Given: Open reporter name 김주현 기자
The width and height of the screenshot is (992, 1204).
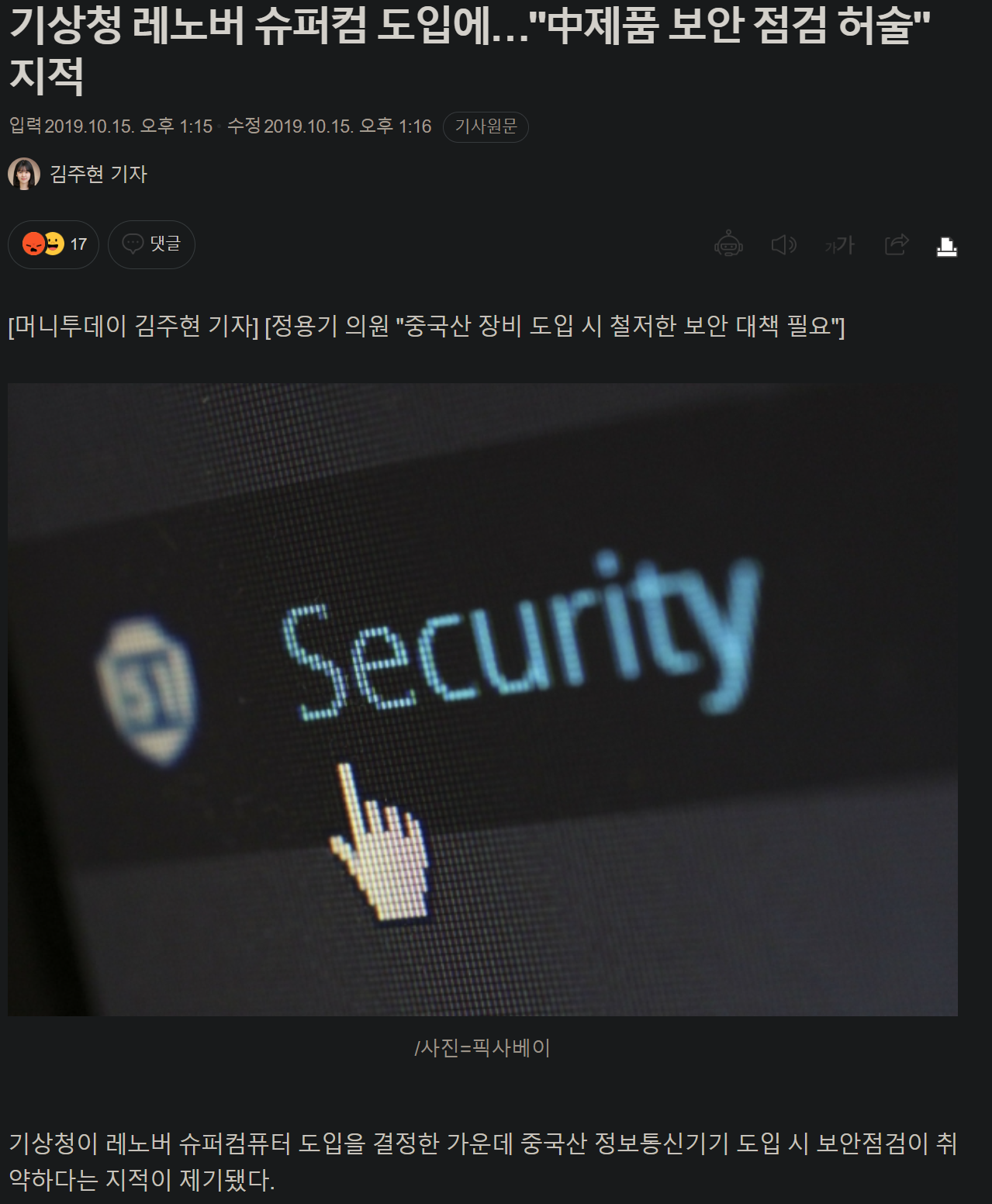Looking at the screenshot, I should tap(99, 174).
